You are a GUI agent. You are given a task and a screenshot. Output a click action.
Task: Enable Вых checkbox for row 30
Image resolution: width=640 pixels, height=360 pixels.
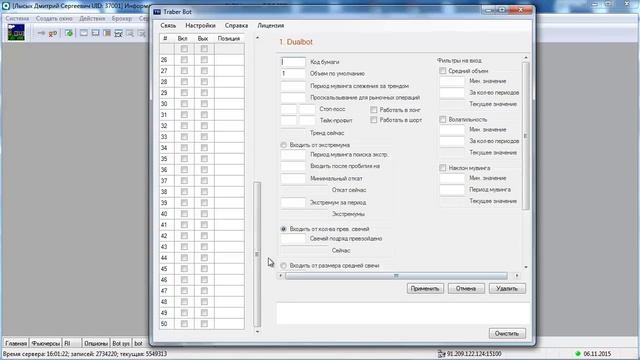click(204, 104)
